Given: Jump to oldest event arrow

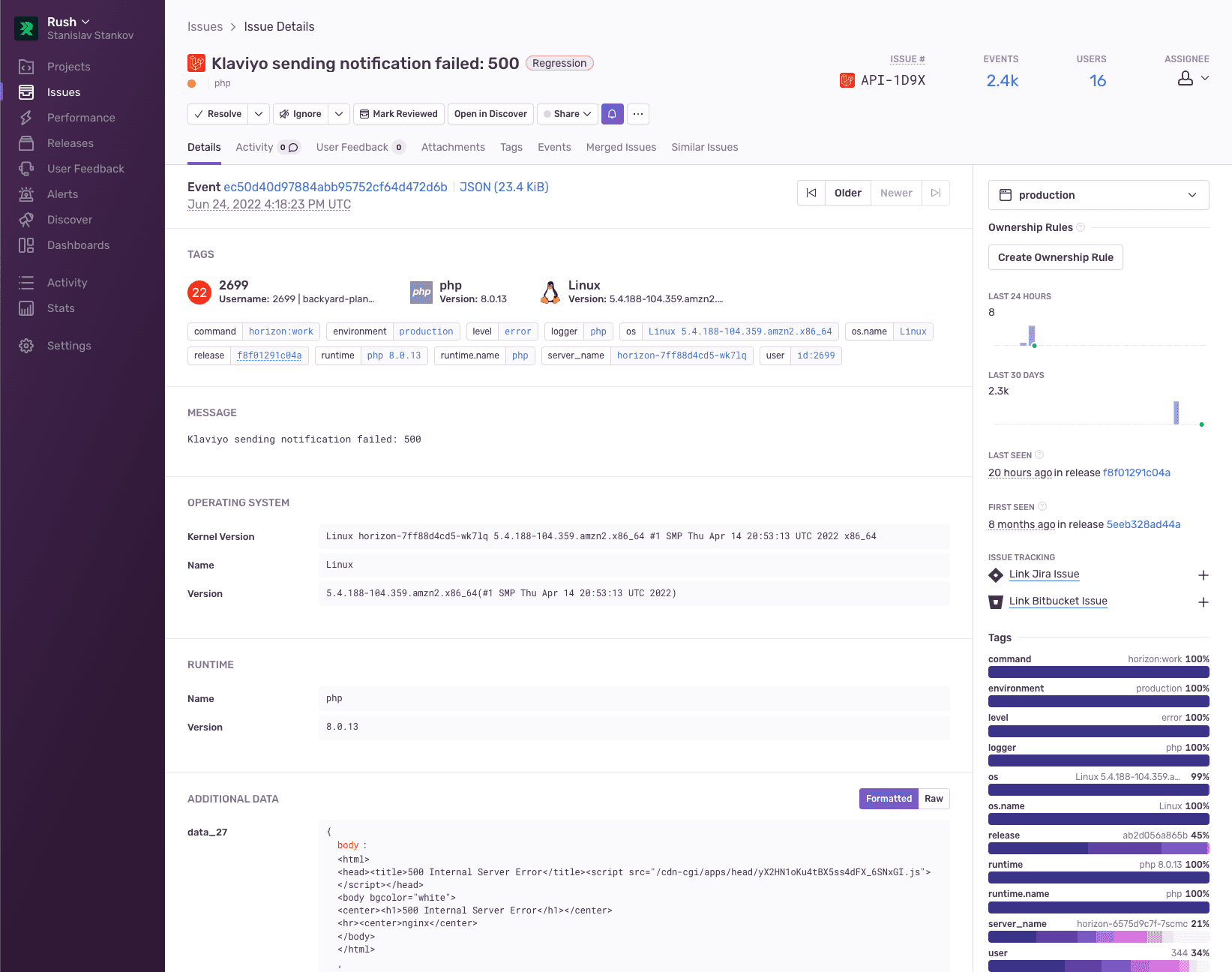Looking at the screenshot, I should point(811,193).
